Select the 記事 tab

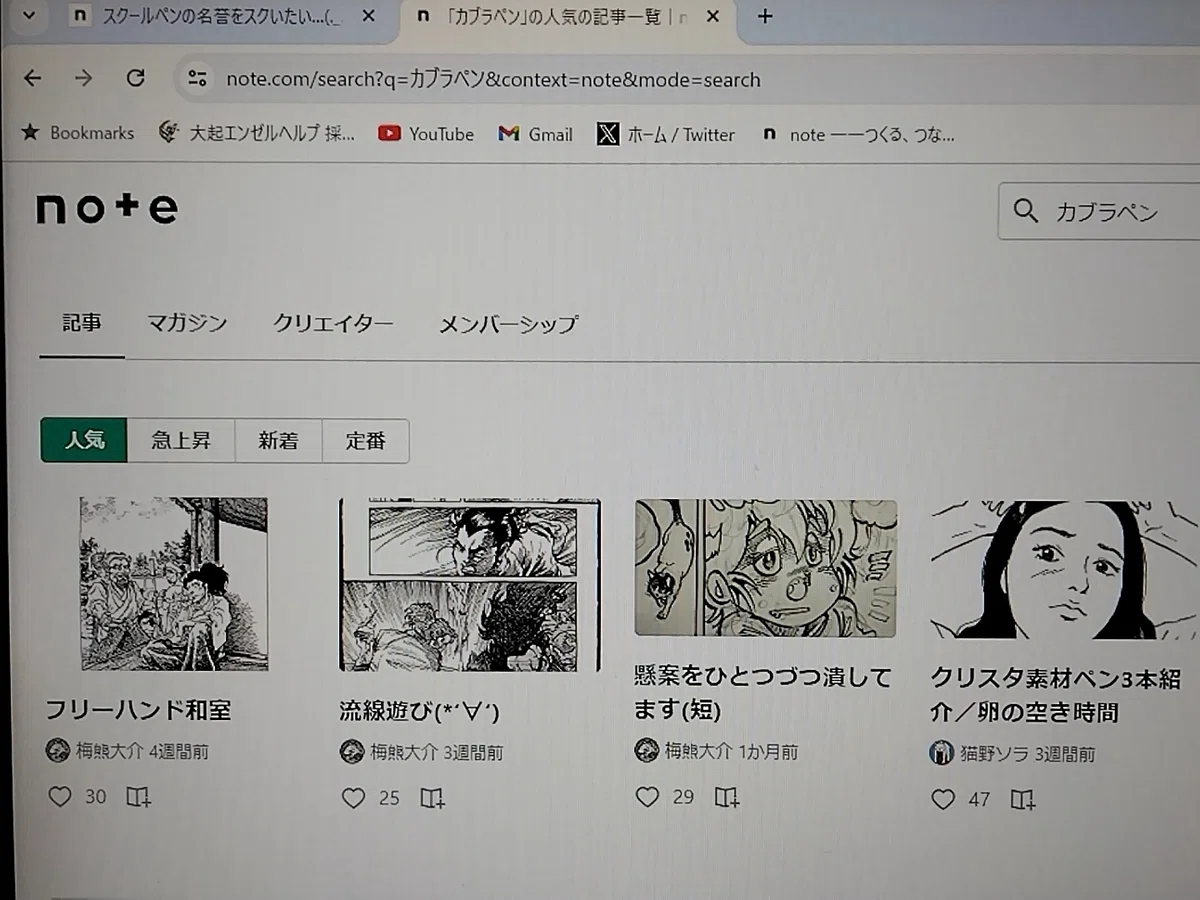[x=81, y=323]
